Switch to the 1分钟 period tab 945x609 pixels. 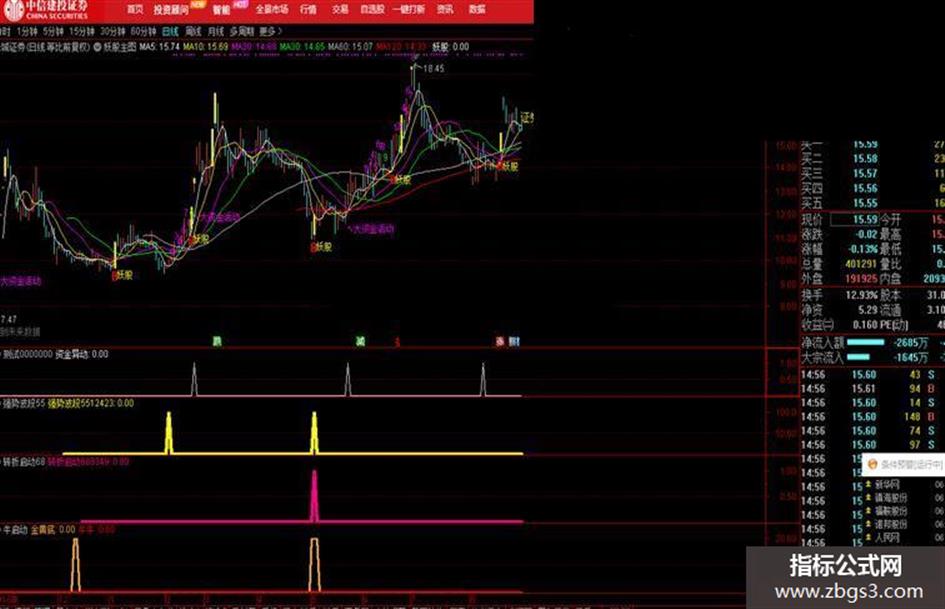pyautogui.click(x=27, y=31)
